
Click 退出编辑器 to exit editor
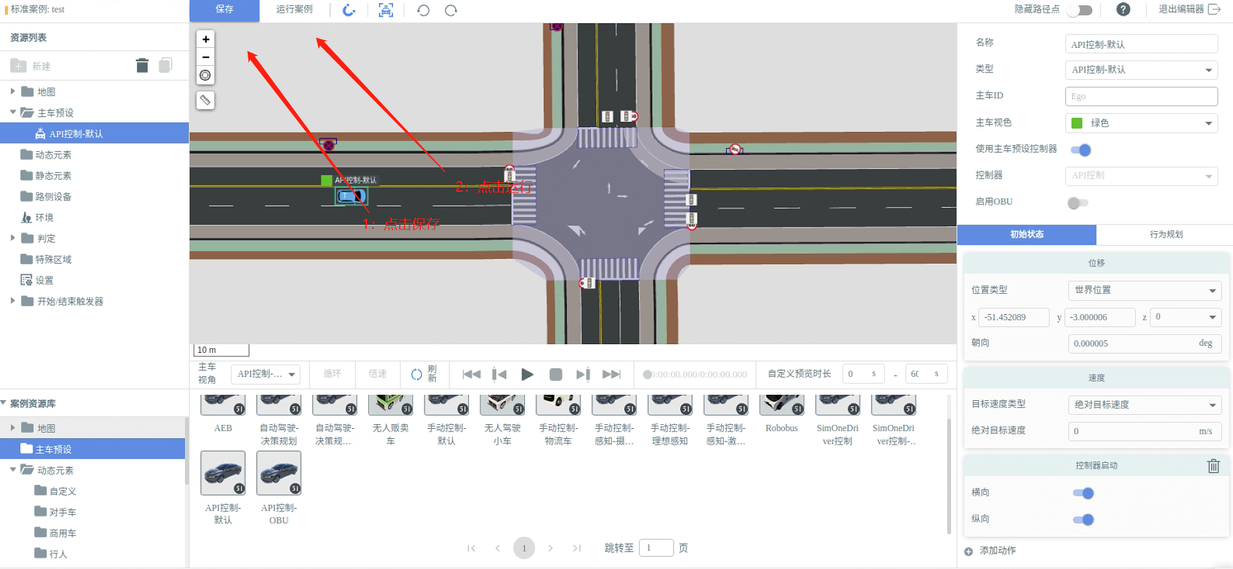pyautogui.click(x=1189, y=9)
